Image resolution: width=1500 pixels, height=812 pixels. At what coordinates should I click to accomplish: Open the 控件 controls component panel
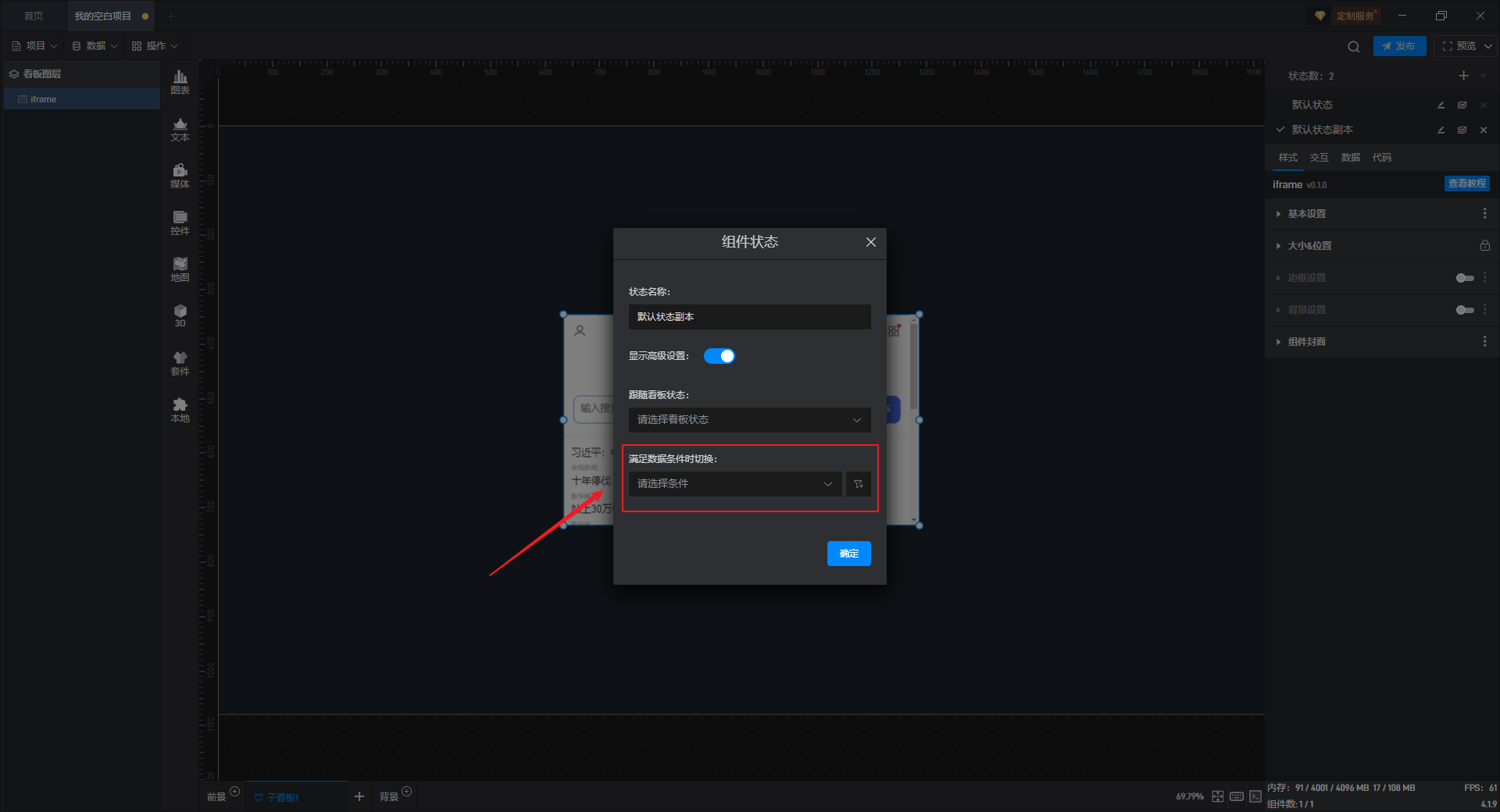(x=180, y=223)
